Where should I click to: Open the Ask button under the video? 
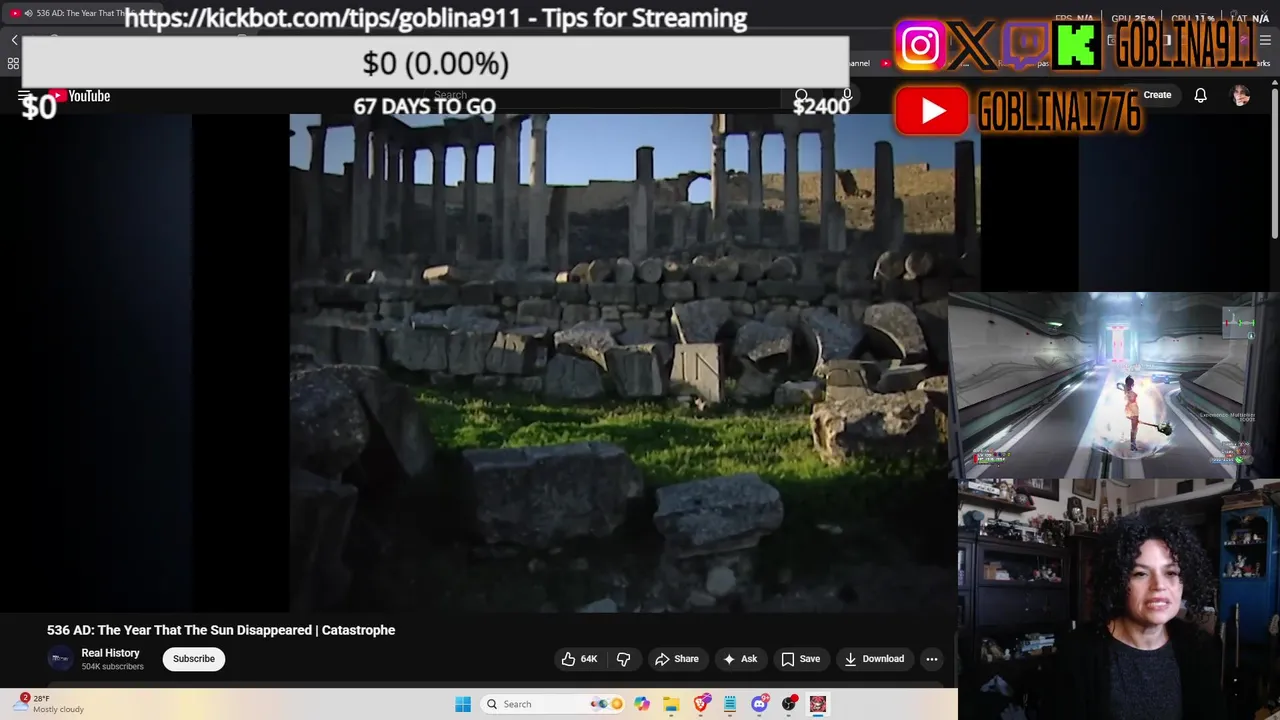[740, 659]
